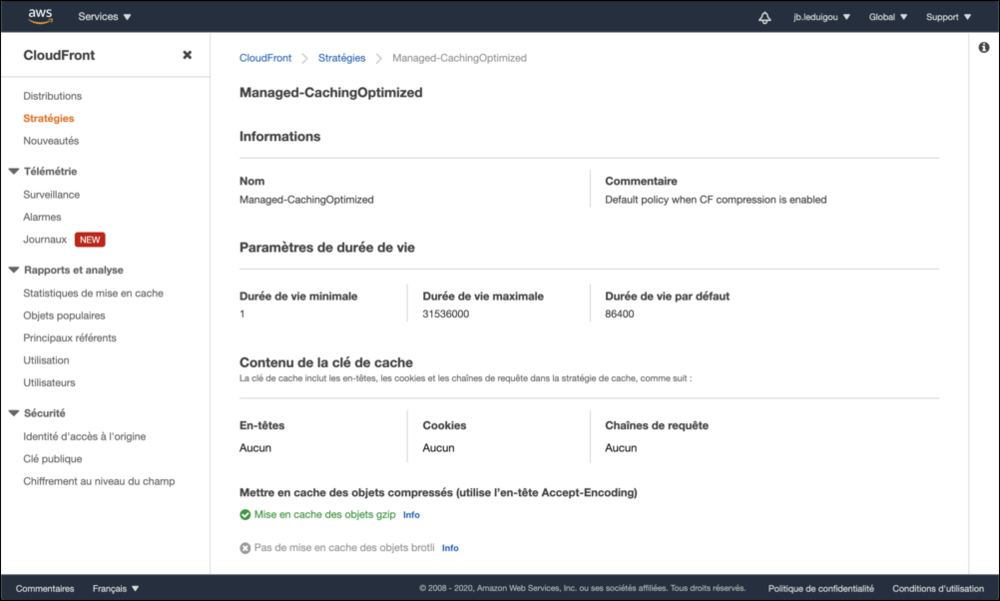Click the Aucun value under Cookies
Image resolution: width=1000 pixels, height=601 pixels.
point(438,448)
